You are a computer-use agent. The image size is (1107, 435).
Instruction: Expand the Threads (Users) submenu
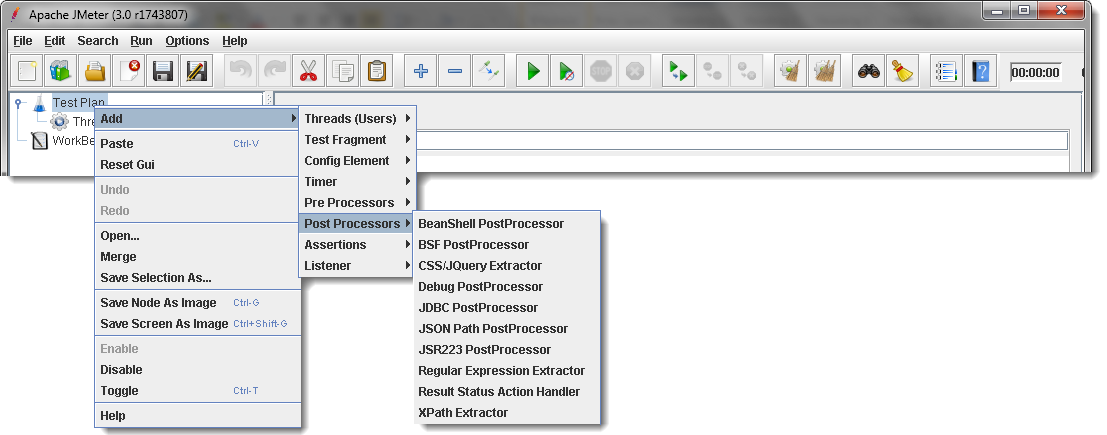357,119
